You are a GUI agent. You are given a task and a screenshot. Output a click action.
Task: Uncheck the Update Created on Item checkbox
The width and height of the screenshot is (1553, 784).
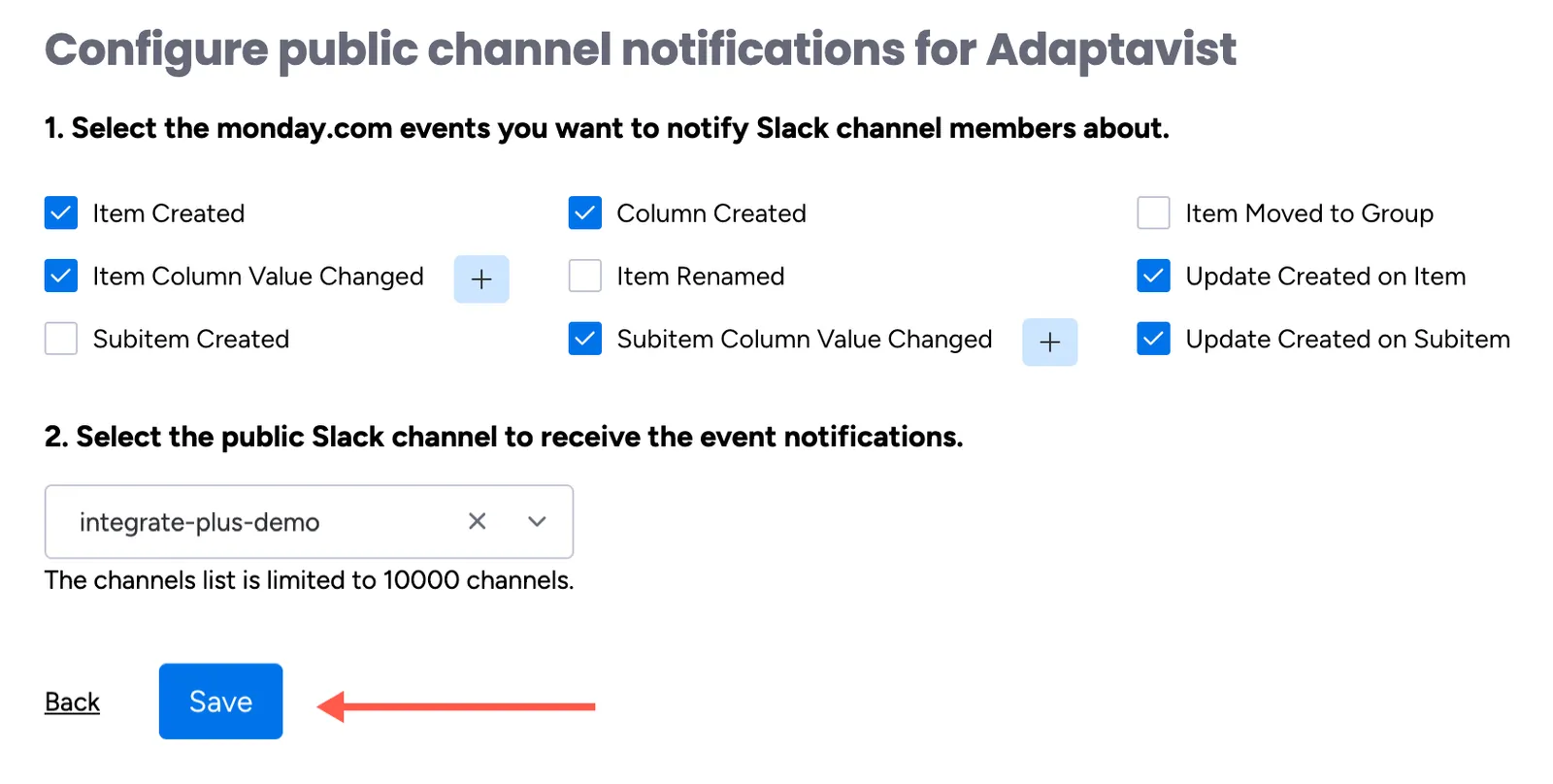(1153, 277)
